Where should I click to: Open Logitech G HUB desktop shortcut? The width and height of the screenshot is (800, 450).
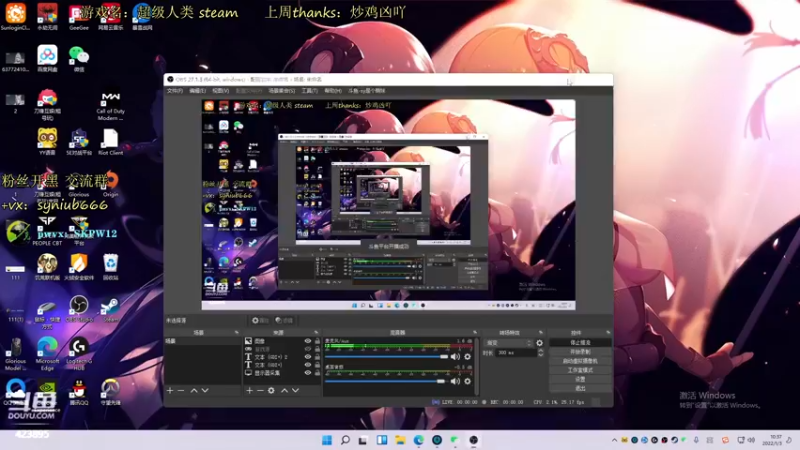point(79,352)
